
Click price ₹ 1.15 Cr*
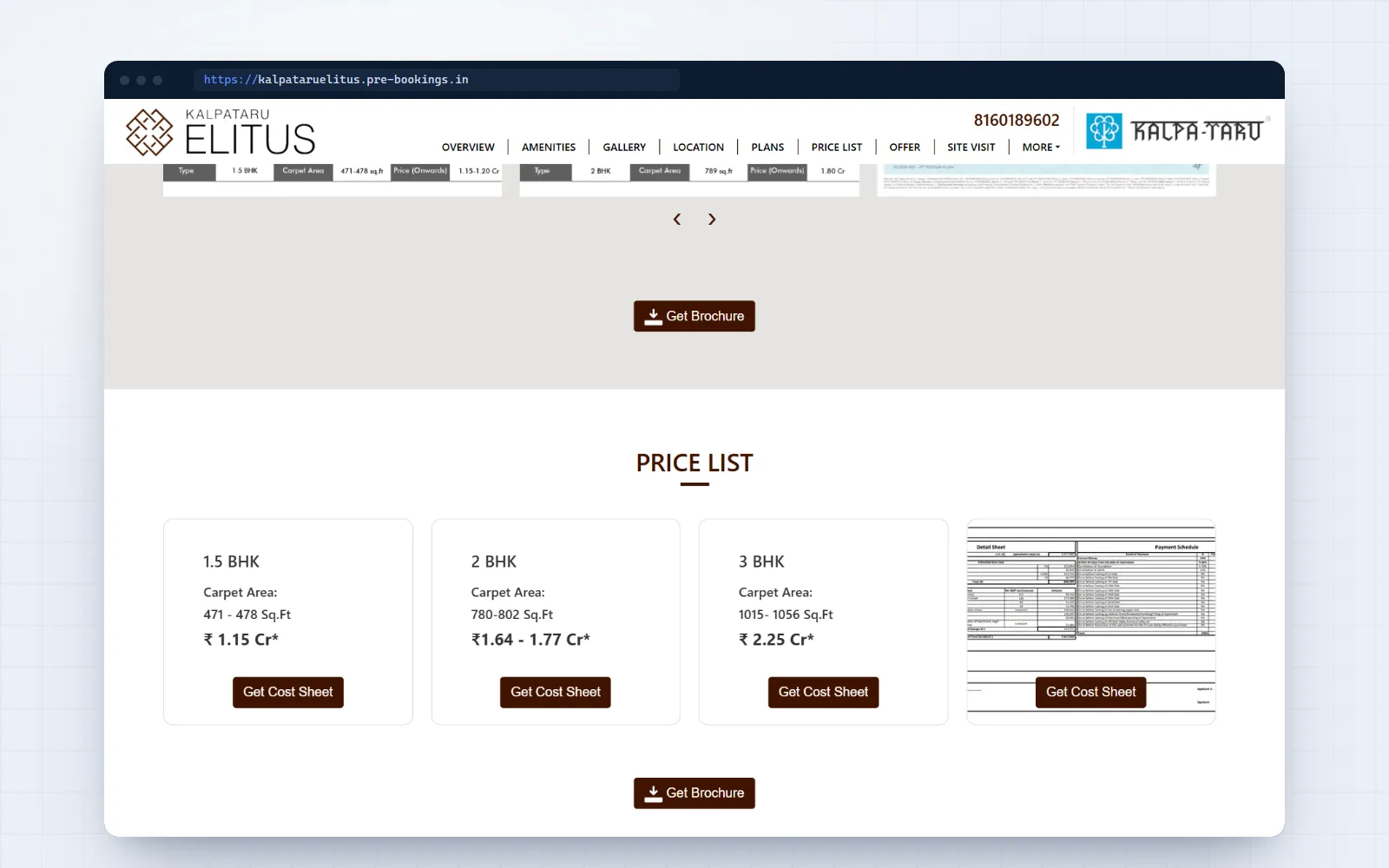click(x=241, y=640)
